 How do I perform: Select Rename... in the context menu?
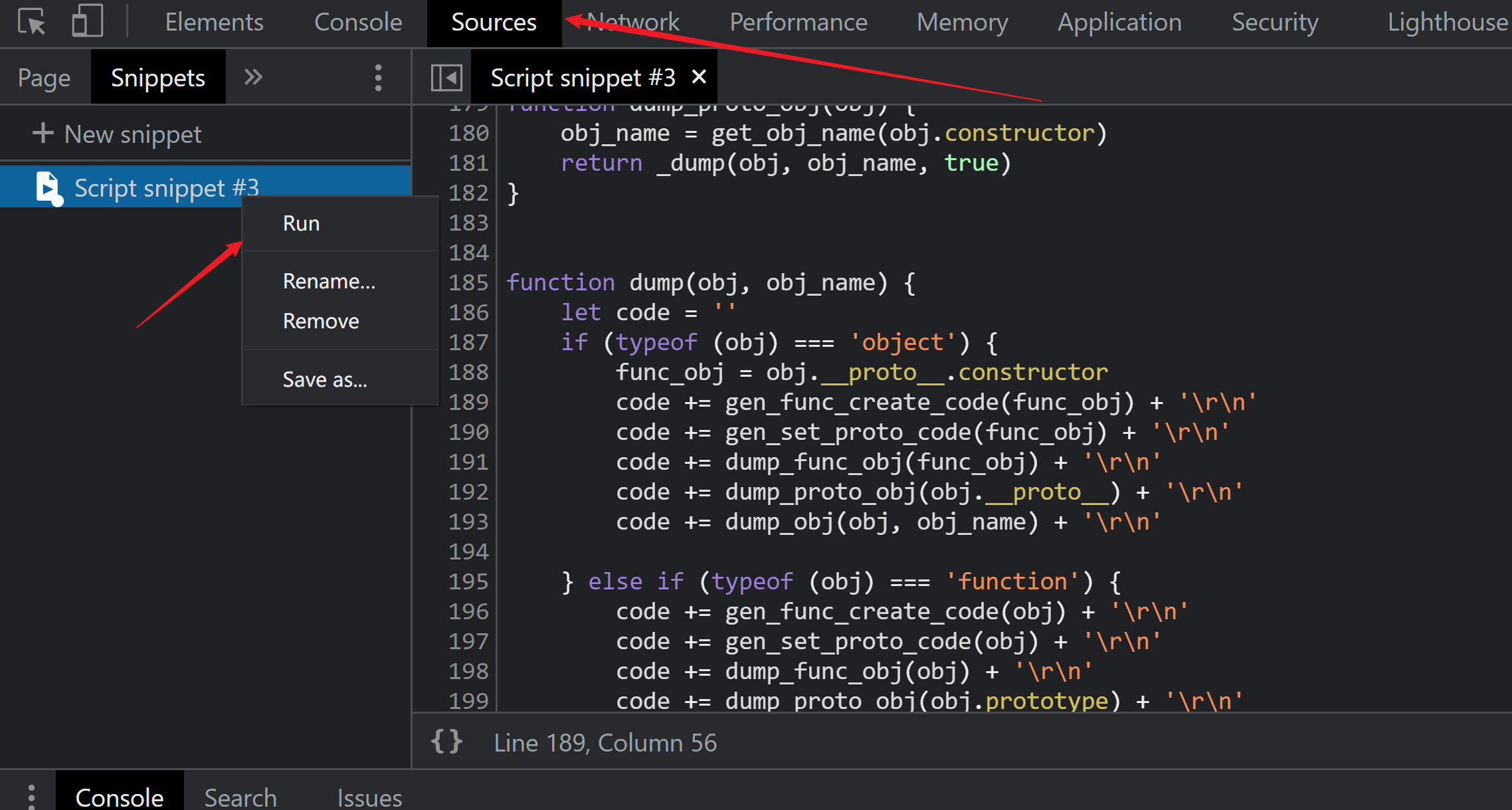[329, 281]
